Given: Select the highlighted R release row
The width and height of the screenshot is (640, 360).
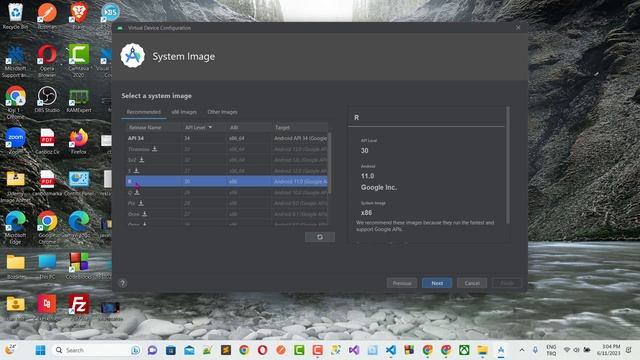Looking at the screenshot, I should tap(227, 181).
